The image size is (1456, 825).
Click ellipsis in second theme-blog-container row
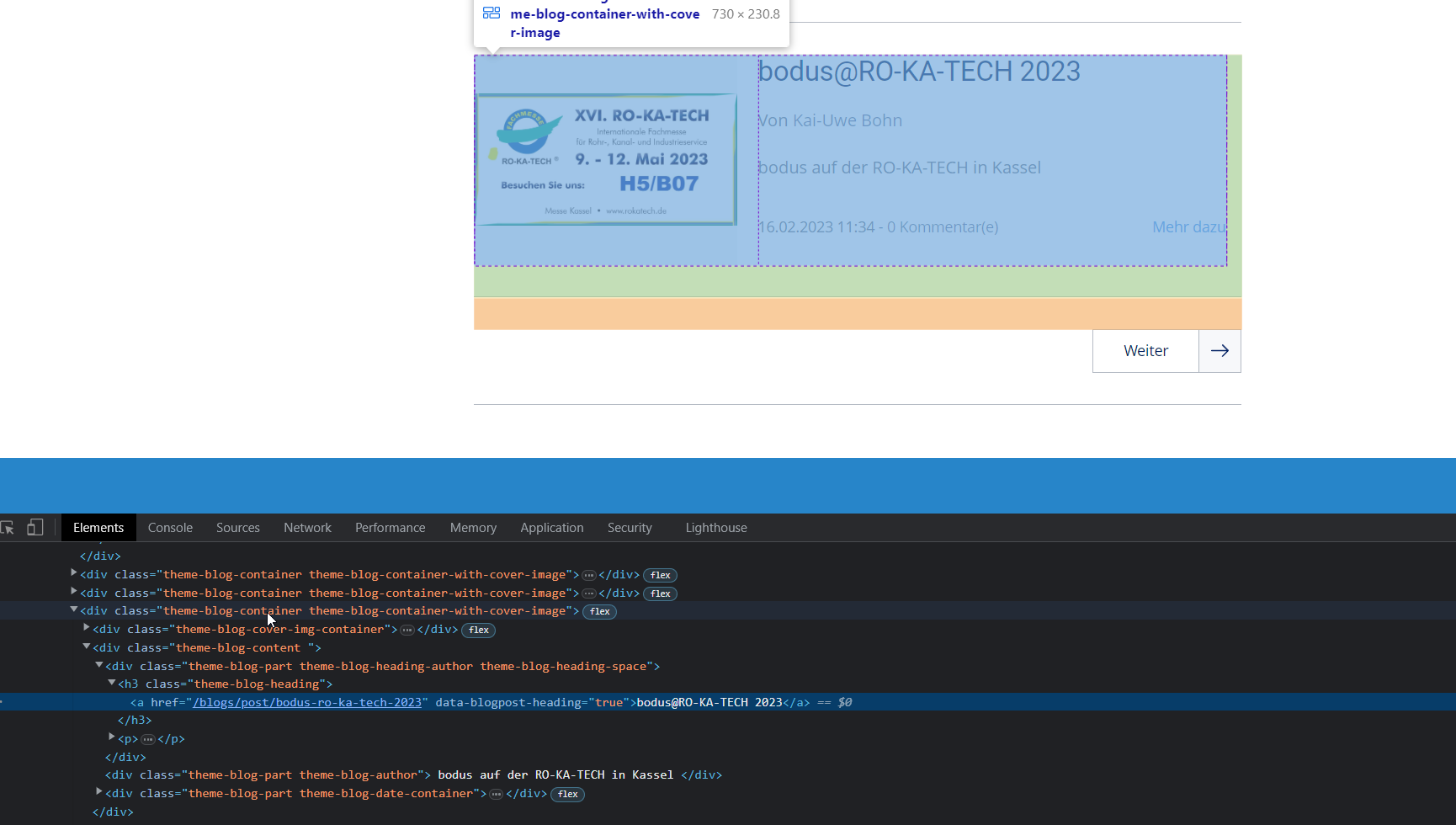click(x=589, y=593)
